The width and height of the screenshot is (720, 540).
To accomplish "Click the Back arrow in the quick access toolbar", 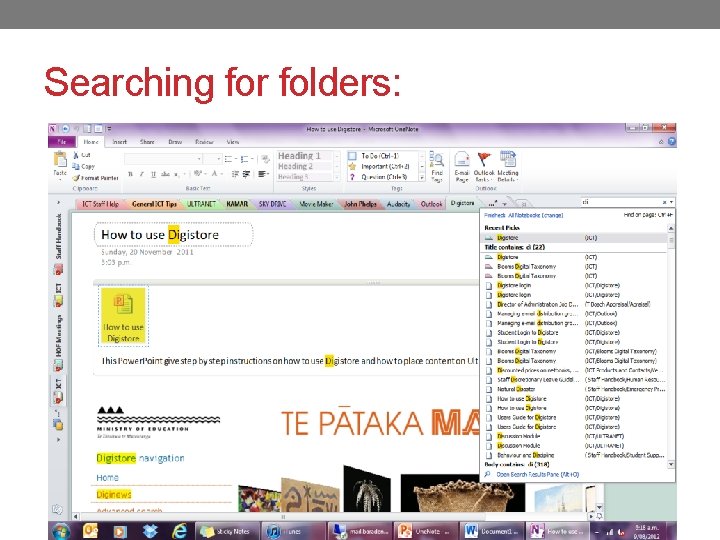I will pyautogui.click(x=65, y=129).
